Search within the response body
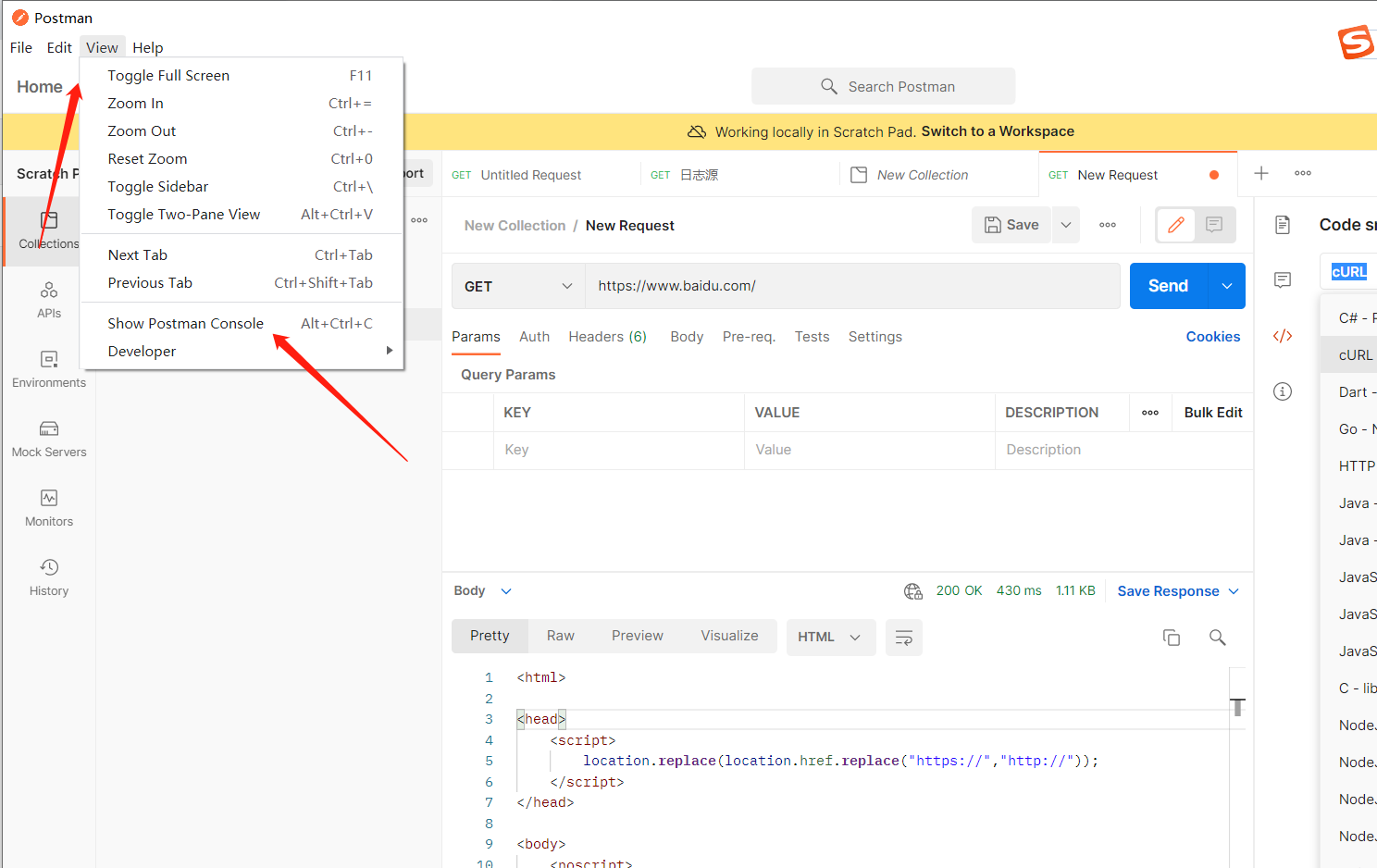The image size is (1377, 868). tap(1218, 638)
